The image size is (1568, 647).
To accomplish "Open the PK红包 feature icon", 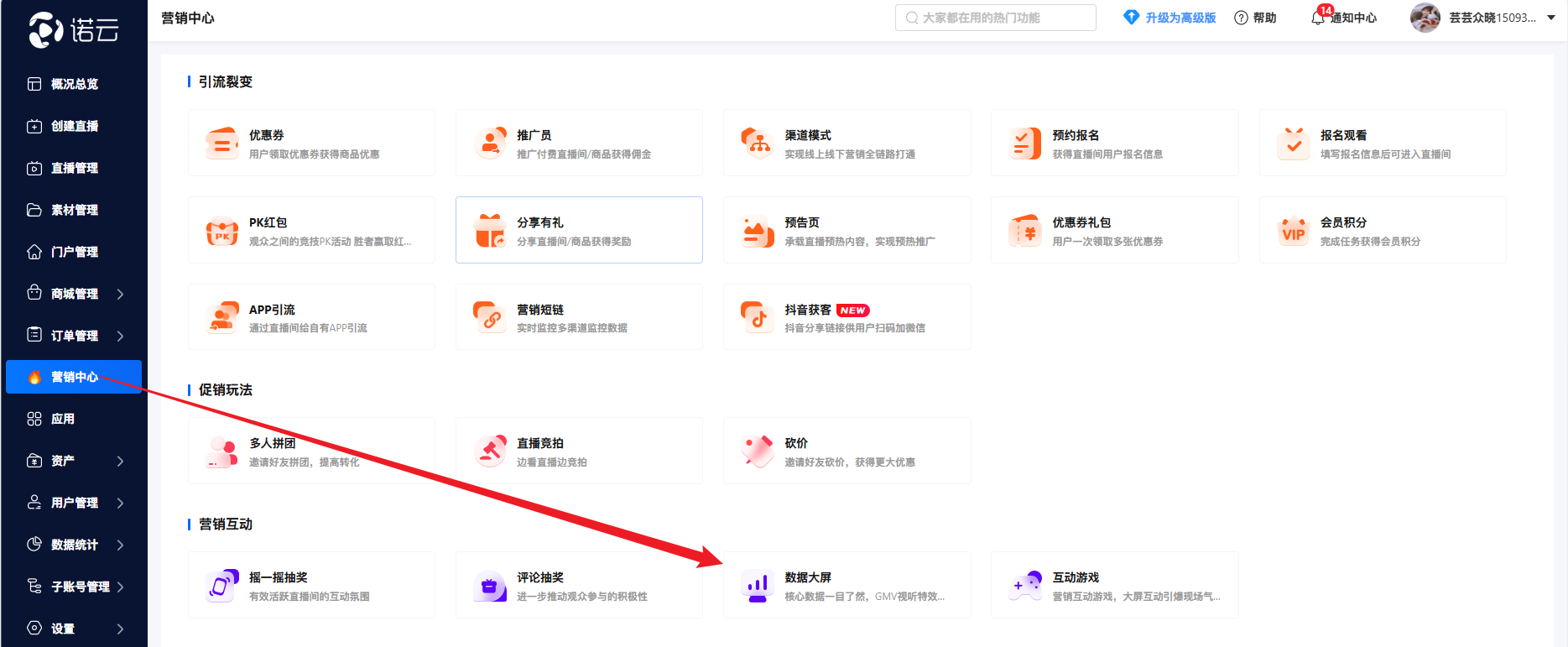I will (222, 231).
